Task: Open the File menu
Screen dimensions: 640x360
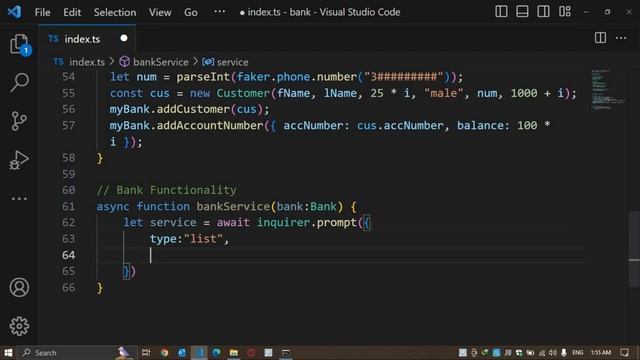Action: [42, 12]
